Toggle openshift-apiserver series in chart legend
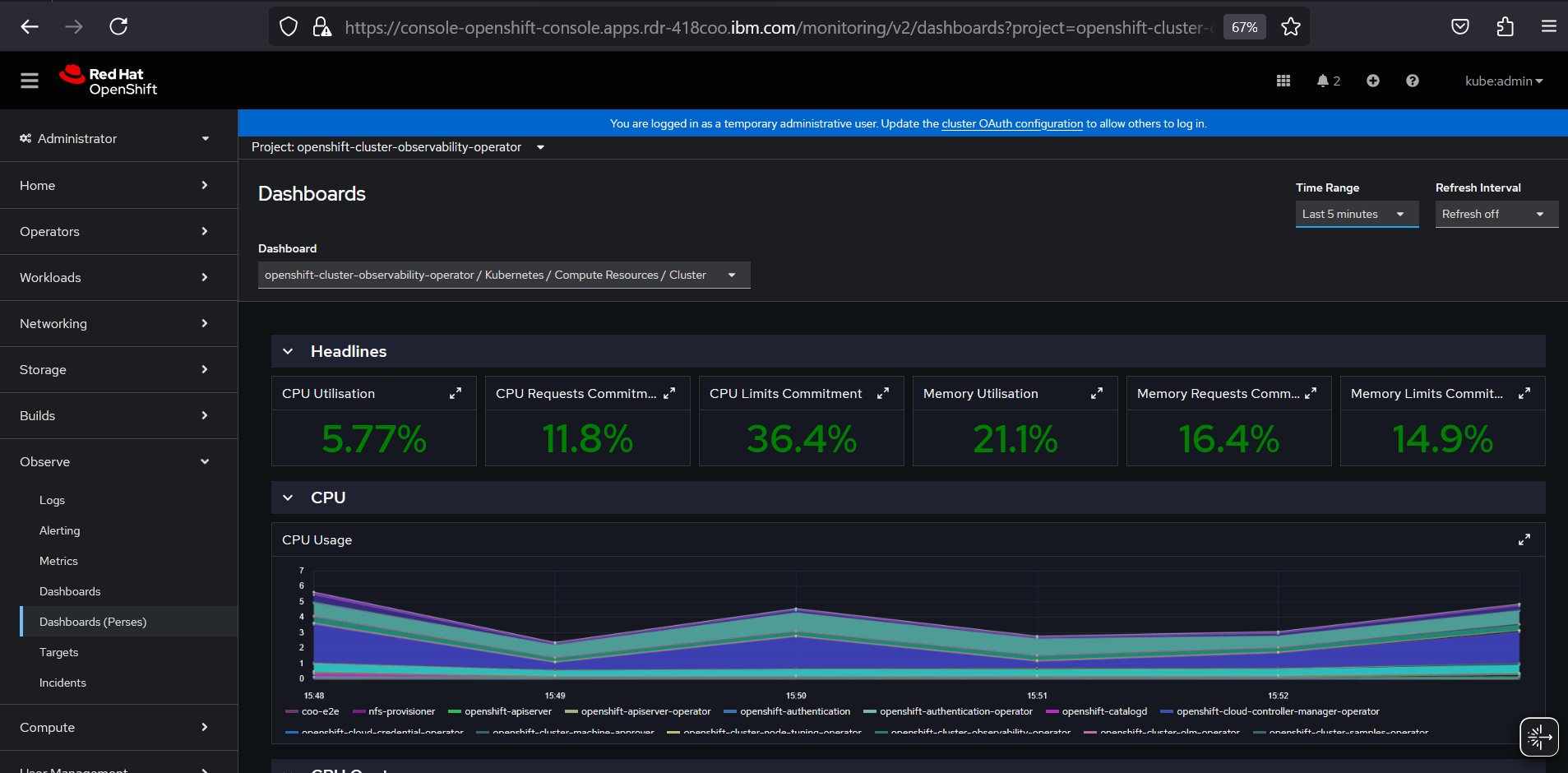Viewport: 1568px width, 773px height. tap(507, 712)
